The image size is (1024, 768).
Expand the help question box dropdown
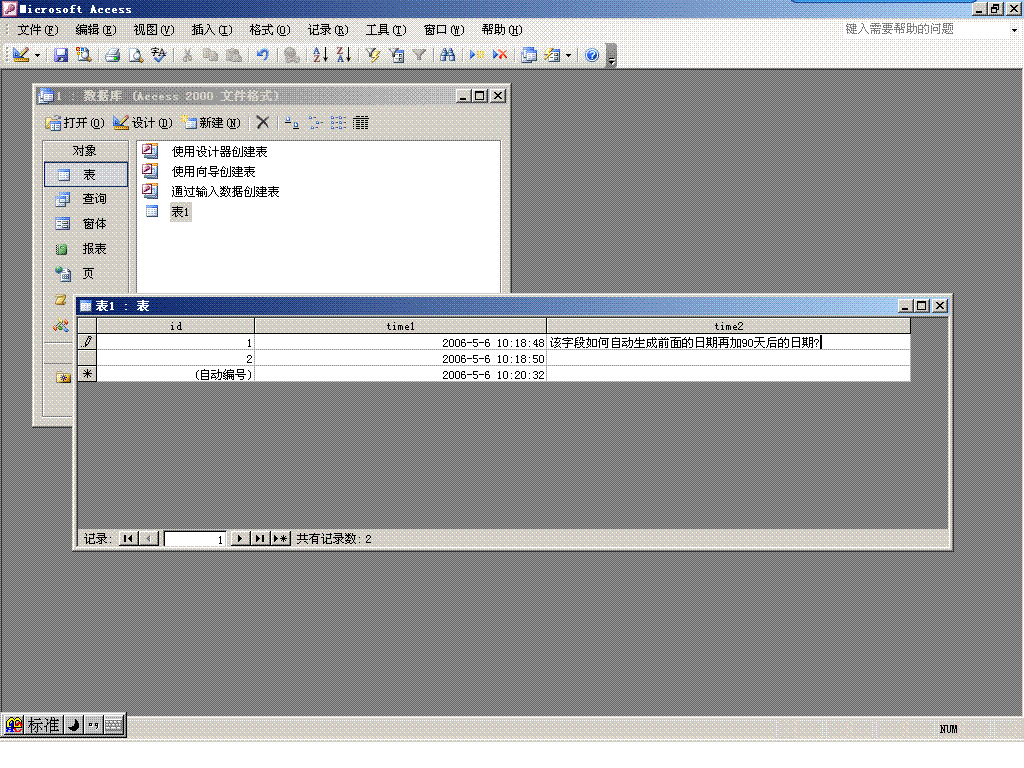[1014, 29]
